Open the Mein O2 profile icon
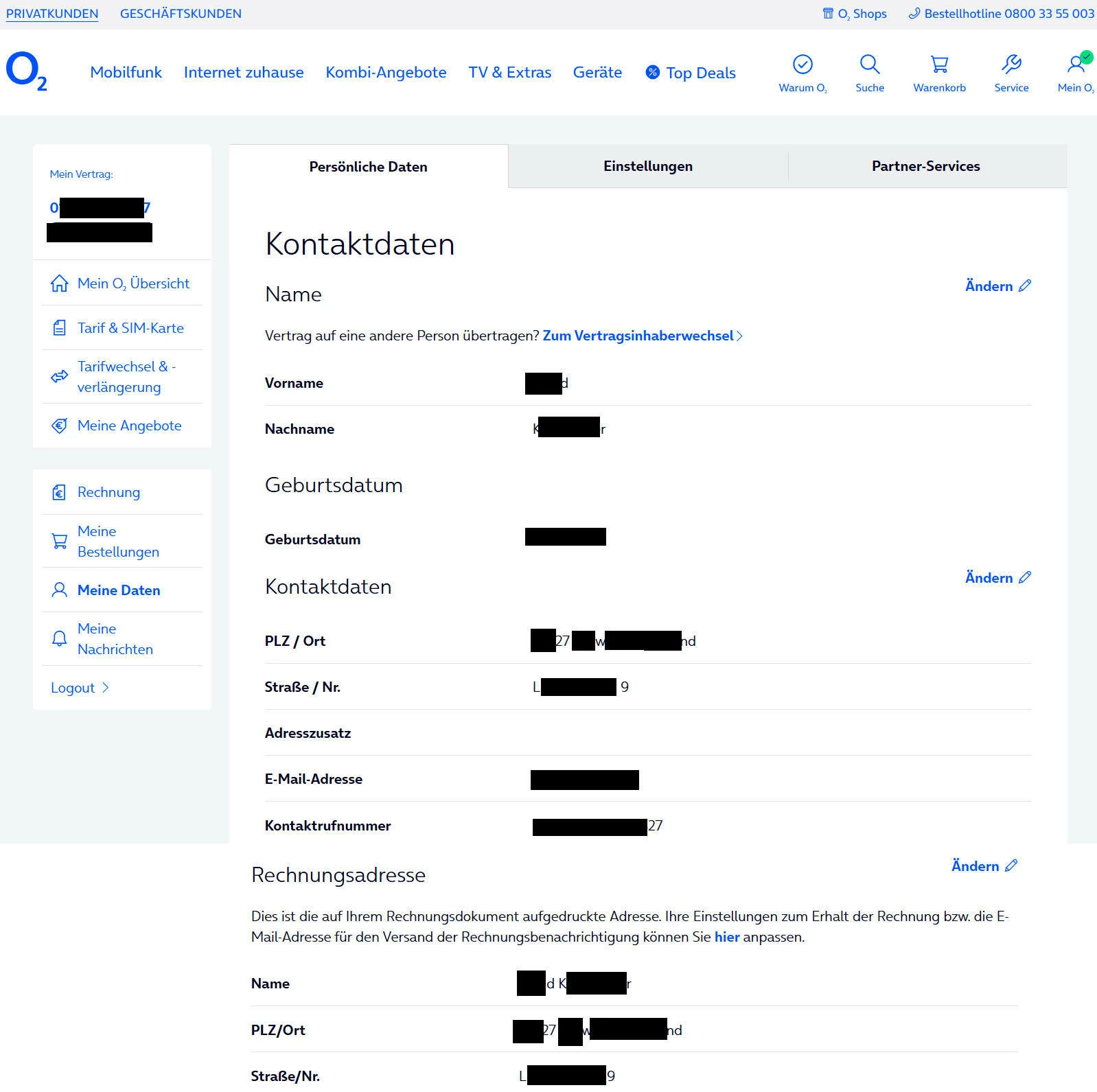1097x1092 pixels. [1076, 63]
